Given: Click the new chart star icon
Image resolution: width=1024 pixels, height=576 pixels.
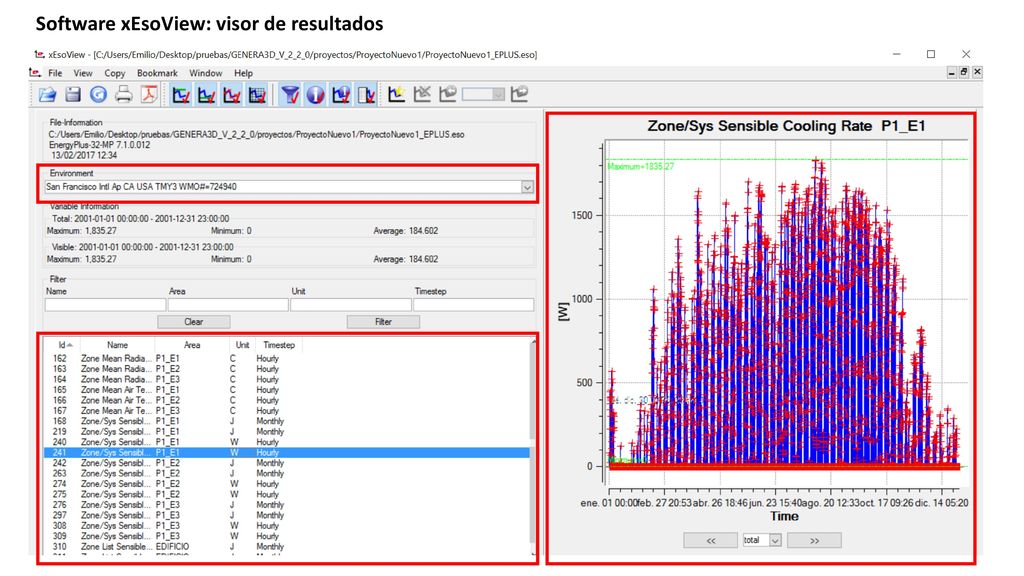Looking at the screenshot, I should [x=396, y=94].
